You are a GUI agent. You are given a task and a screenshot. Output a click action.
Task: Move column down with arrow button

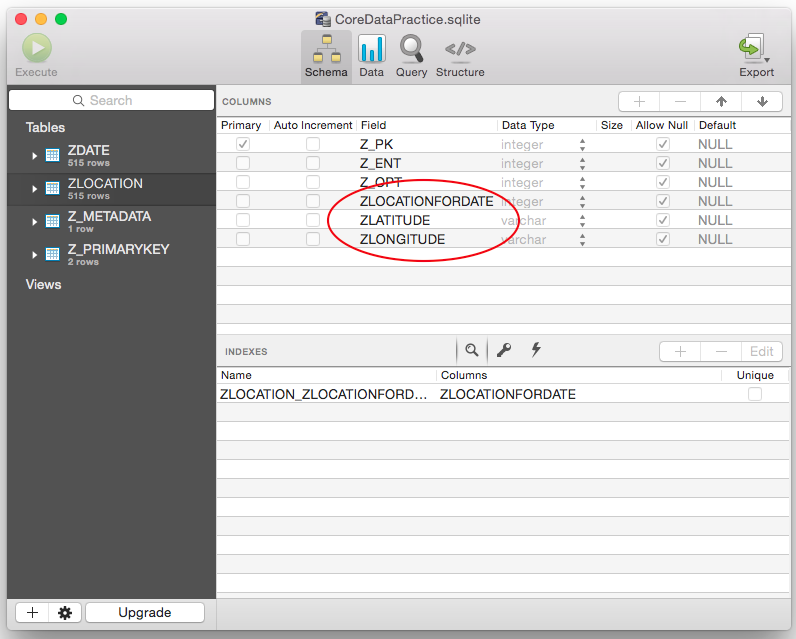(x=762, y=102)
